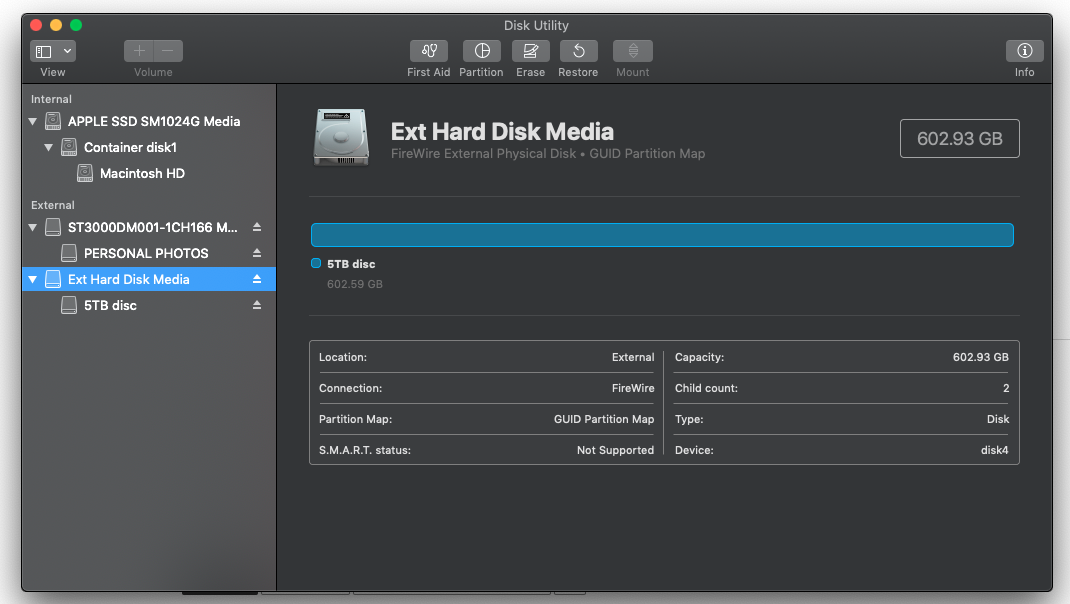Remove a volume with the minus button
1070x604 pixels.
(168, 51)
